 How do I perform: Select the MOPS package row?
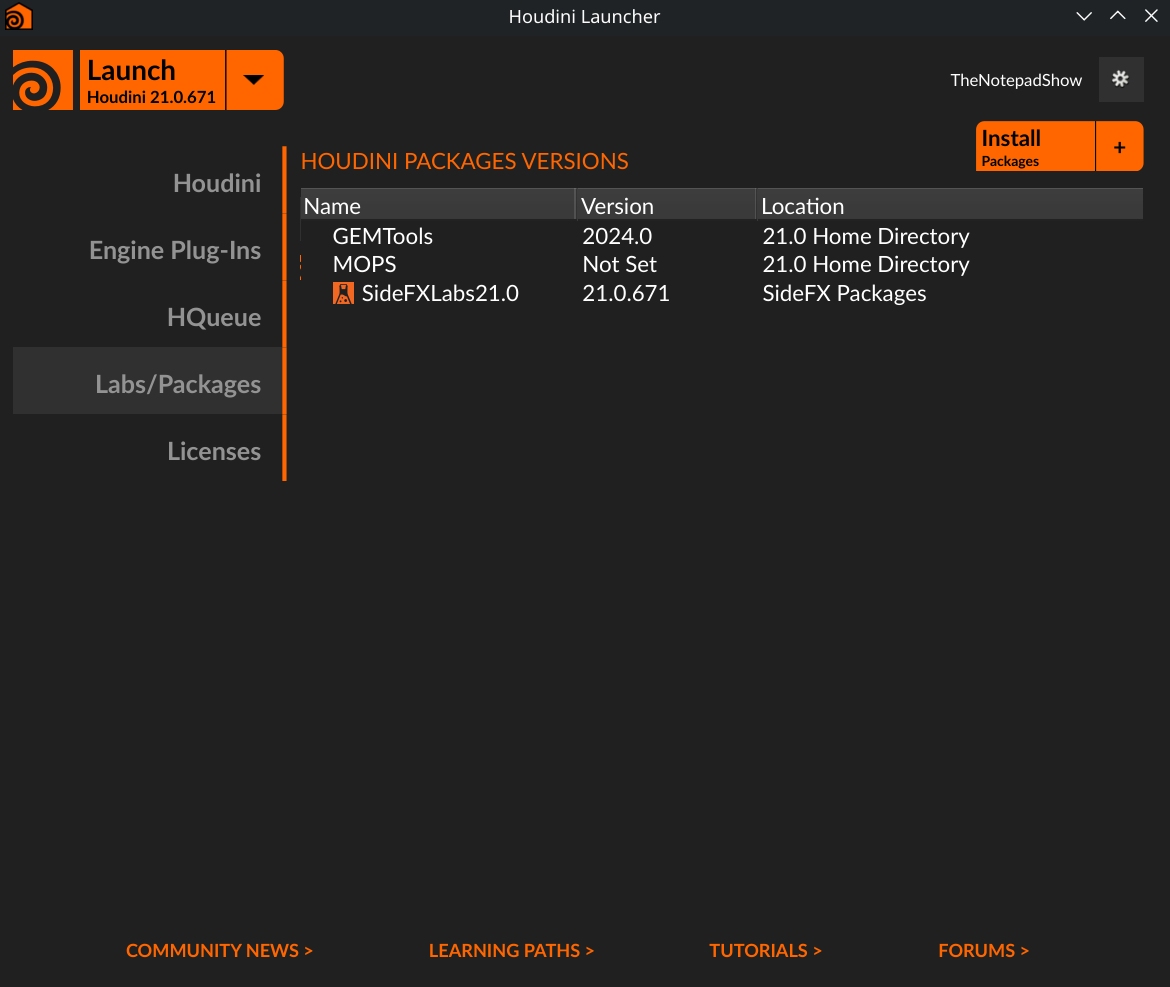coord(722,264)
